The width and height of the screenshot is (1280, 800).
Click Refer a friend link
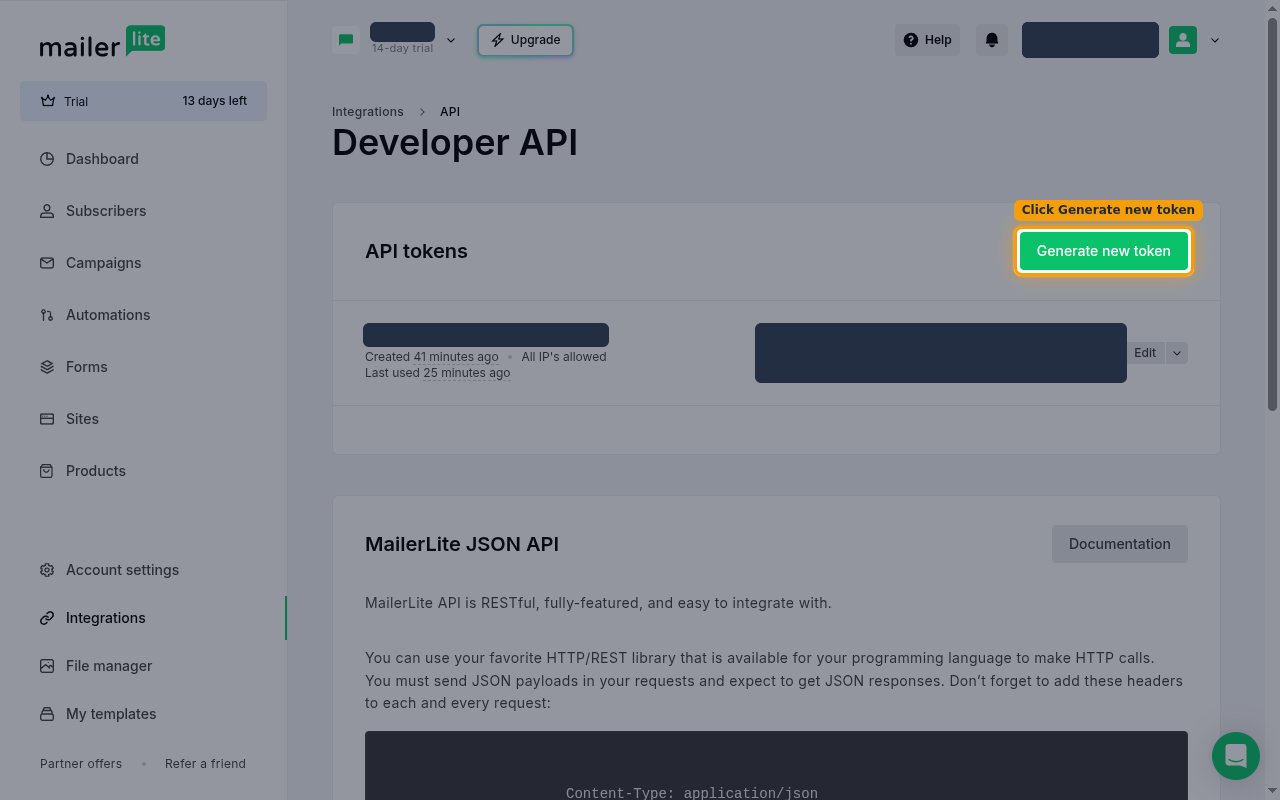pyautogui.click(x=205, y=764)
